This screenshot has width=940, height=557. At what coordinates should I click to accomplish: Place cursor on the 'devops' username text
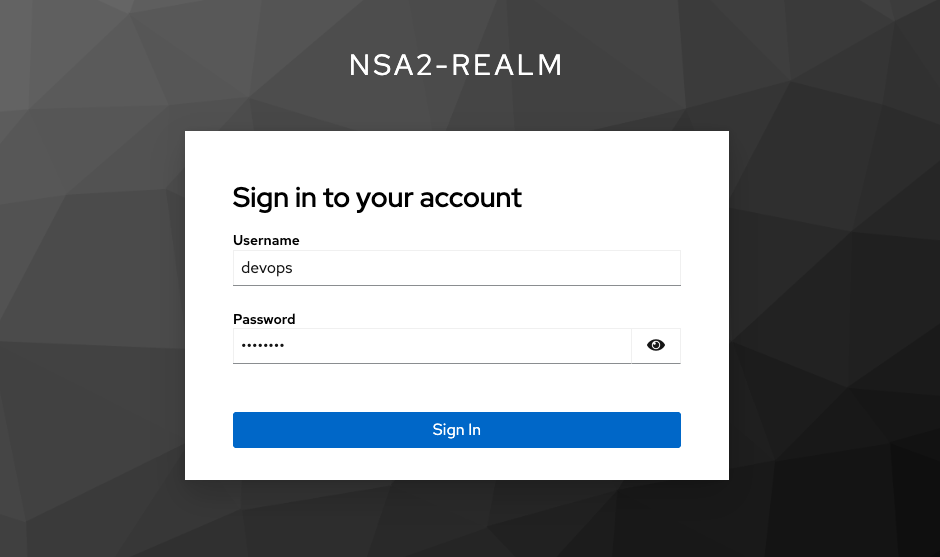[267, 268]
